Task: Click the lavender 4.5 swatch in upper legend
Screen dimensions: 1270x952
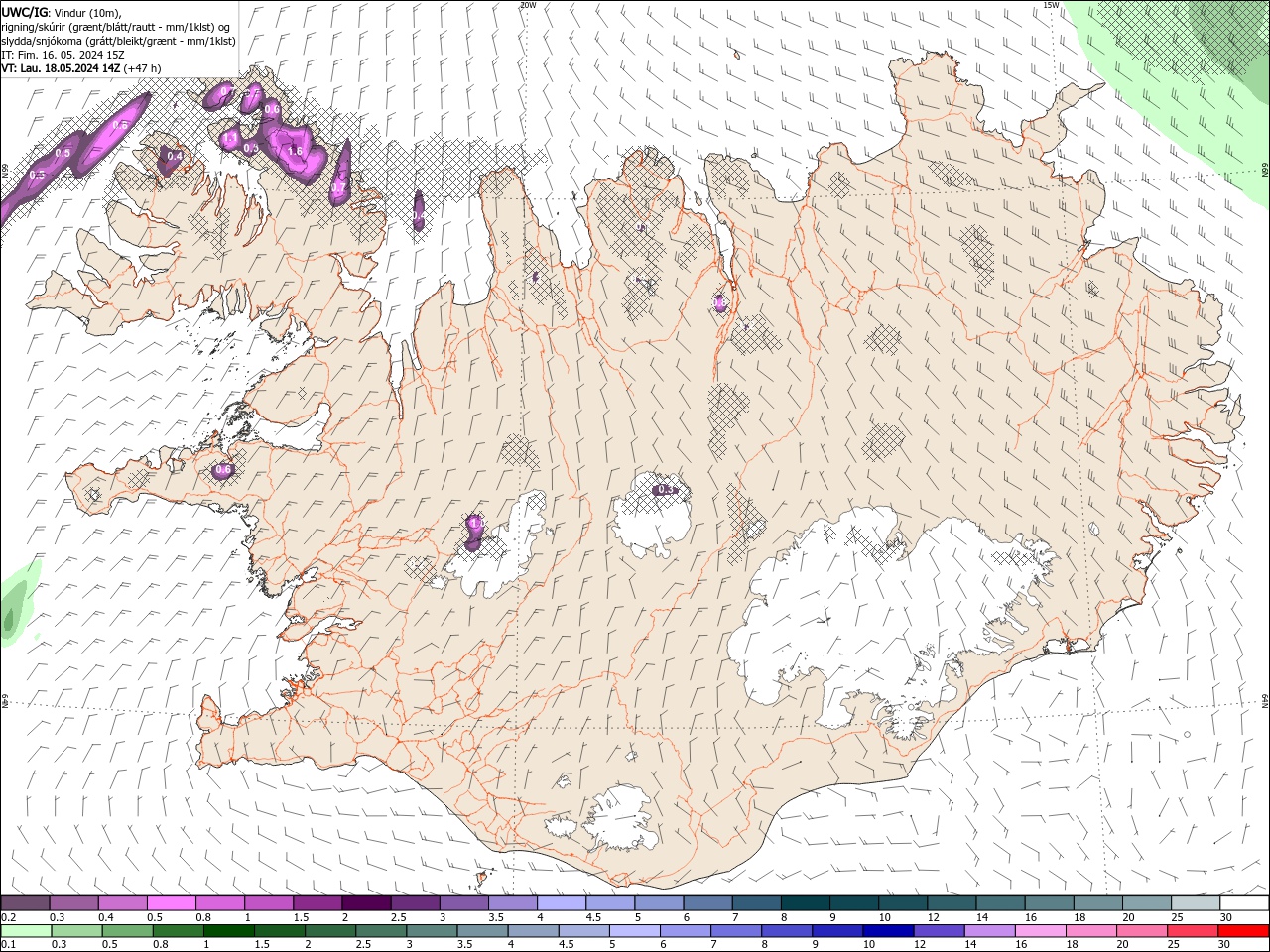Action: [x=610, y=903]
